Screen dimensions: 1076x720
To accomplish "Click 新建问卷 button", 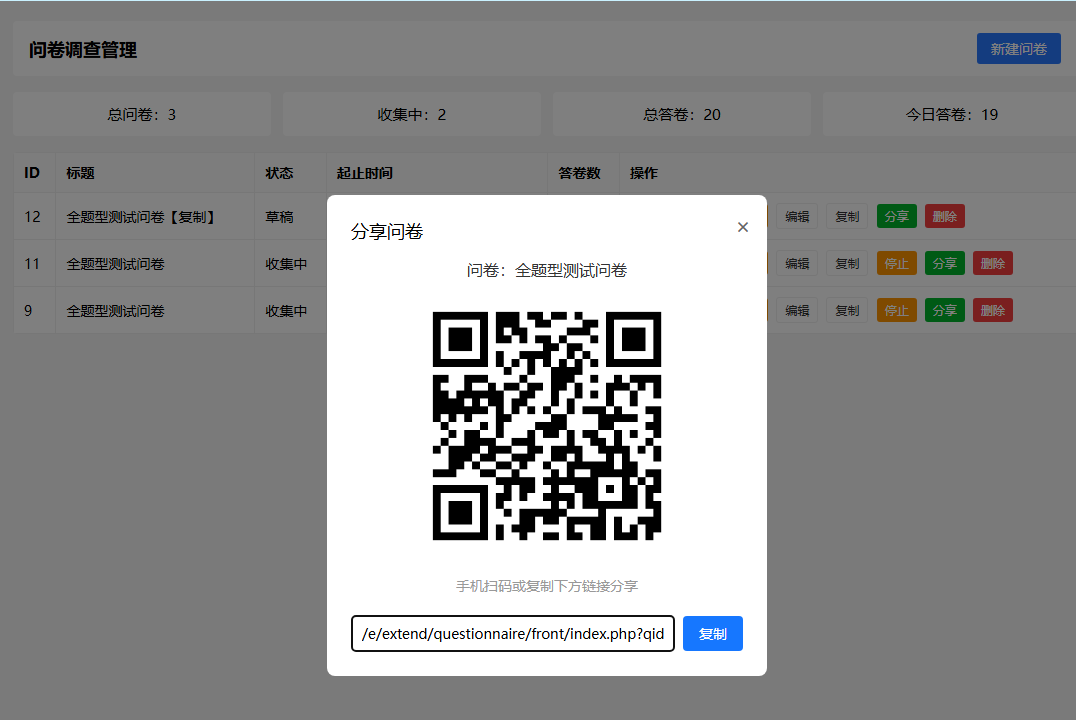I will [x=1018, y=49].
